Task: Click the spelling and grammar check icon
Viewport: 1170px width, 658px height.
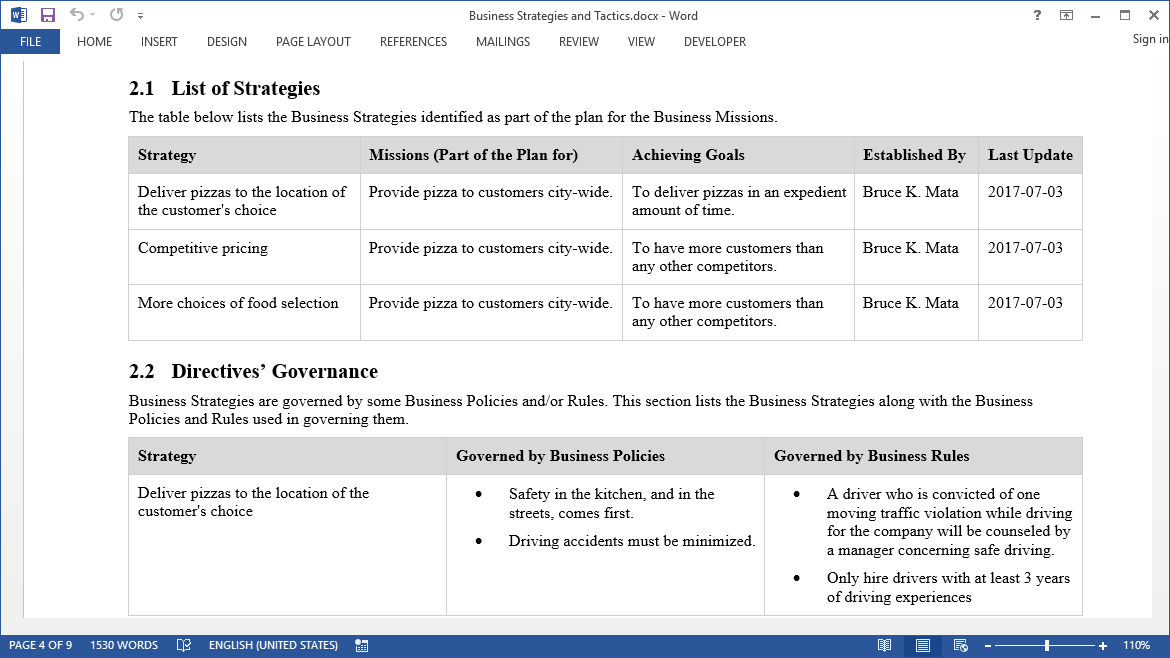Action: [x=184, y=646]
